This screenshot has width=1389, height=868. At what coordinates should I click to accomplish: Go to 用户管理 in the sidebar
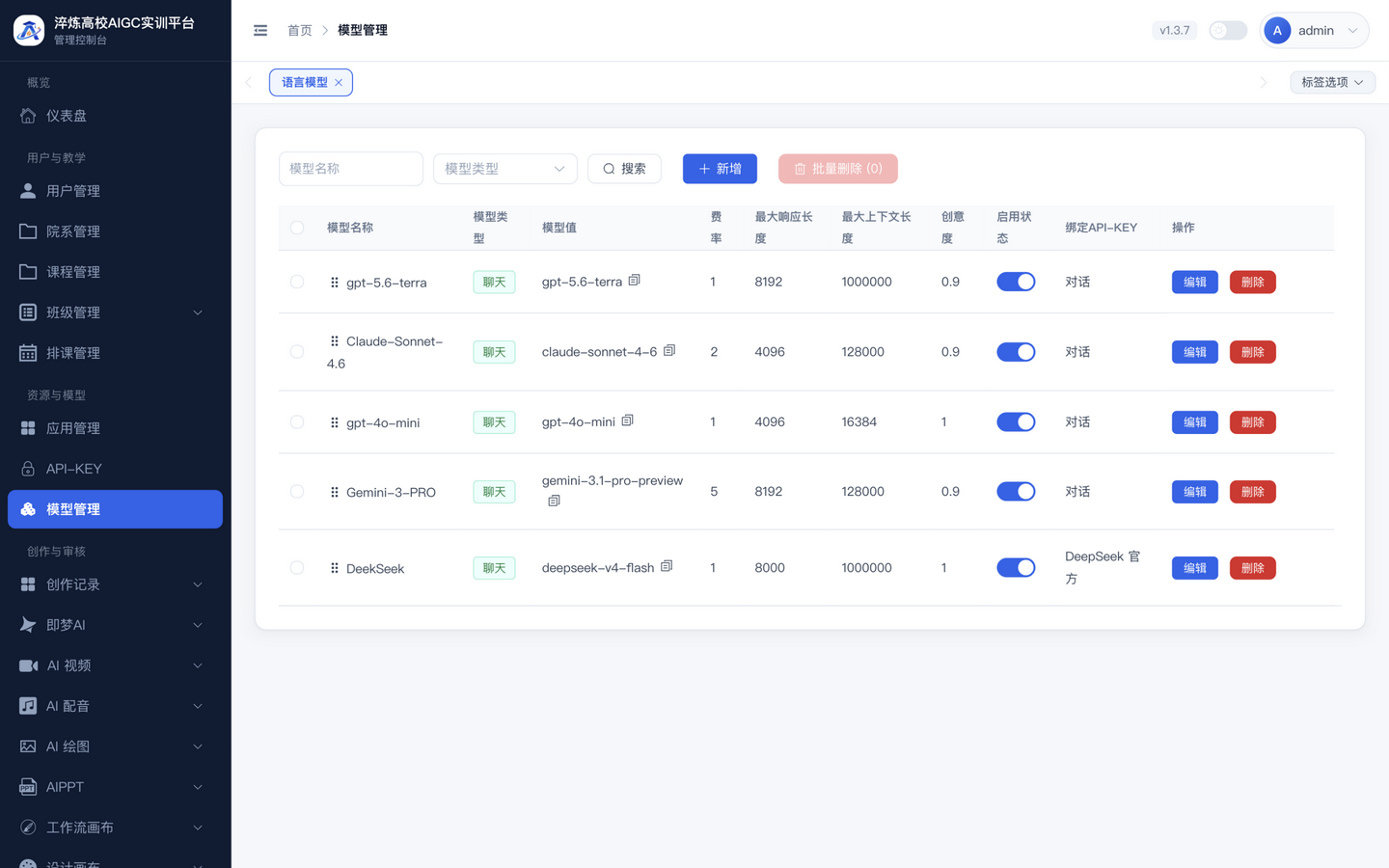pos(115,191)
